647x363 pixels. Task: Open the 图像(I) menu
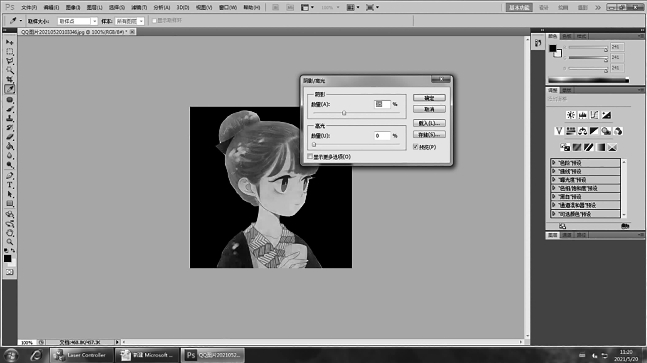[73, 7]
